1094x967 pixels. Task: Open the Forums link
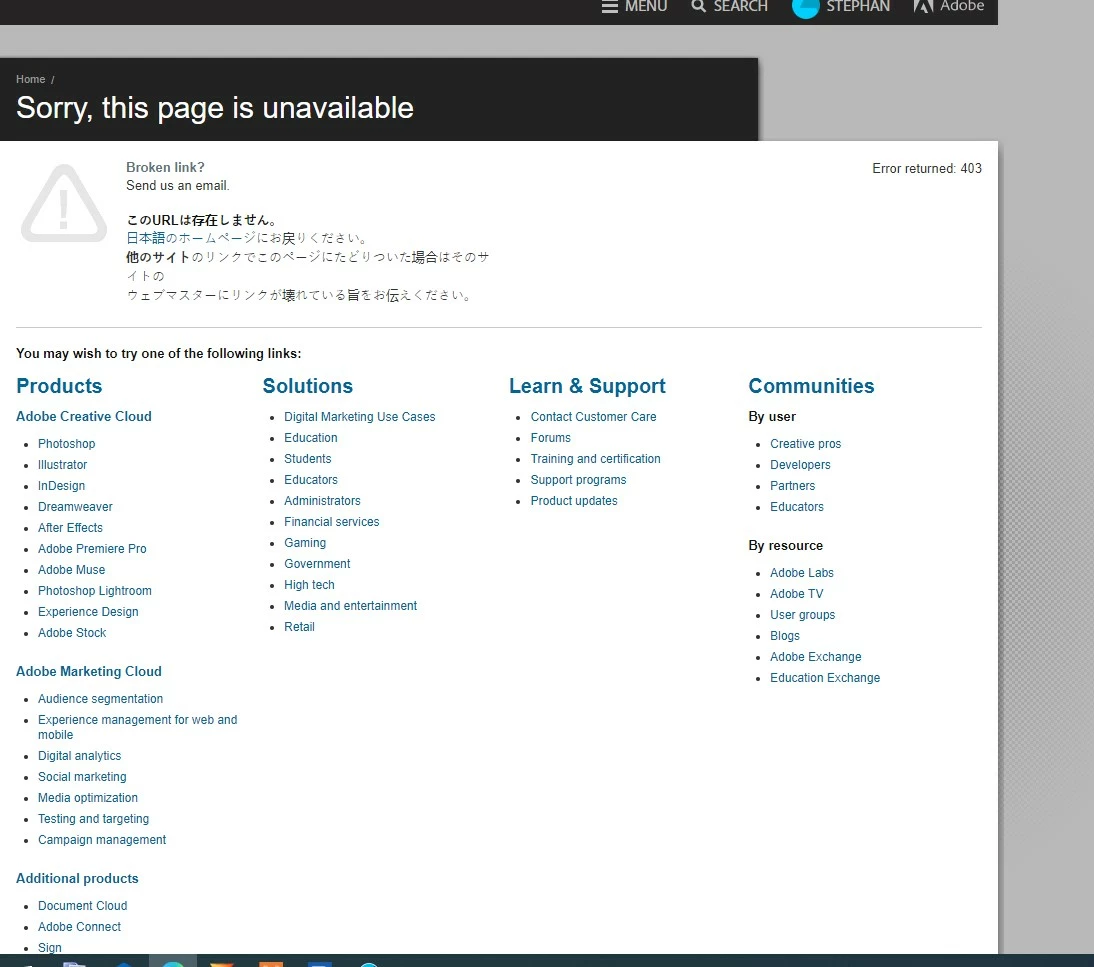pyautogui.click(x=550, y=437)
